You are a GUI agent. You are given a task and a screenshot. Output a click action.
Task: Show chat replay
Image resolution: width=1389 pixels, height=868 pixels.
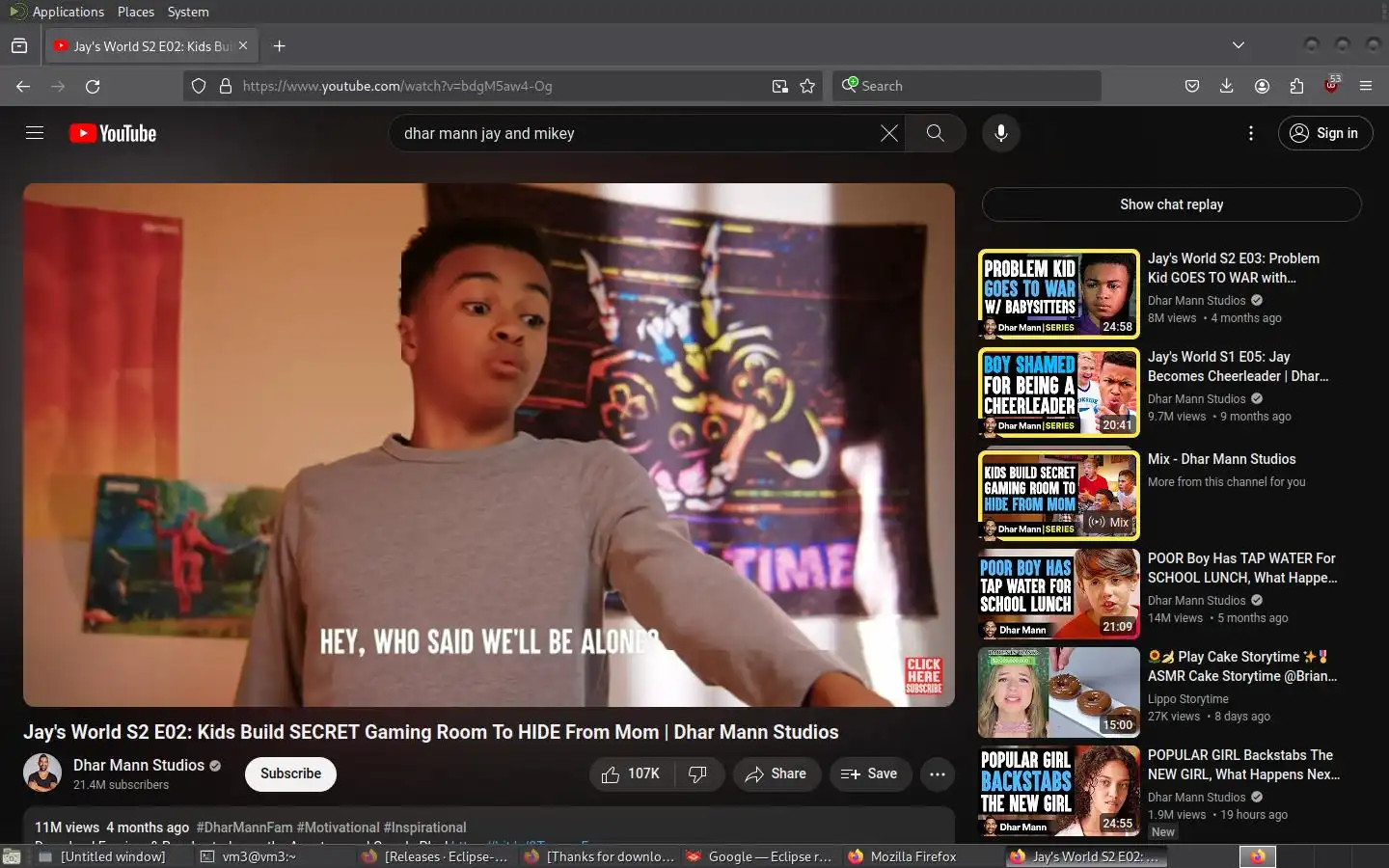pos(1171,204)
